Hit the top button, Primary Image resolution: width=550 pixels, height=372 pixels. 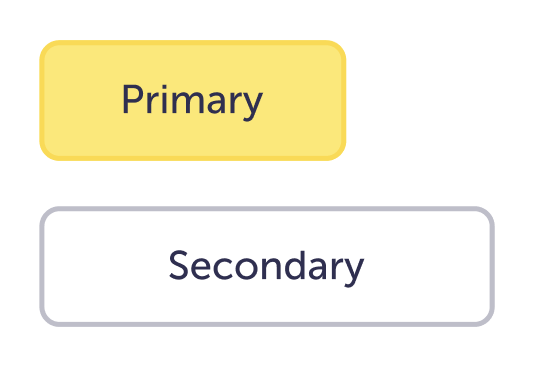(193, 101)
